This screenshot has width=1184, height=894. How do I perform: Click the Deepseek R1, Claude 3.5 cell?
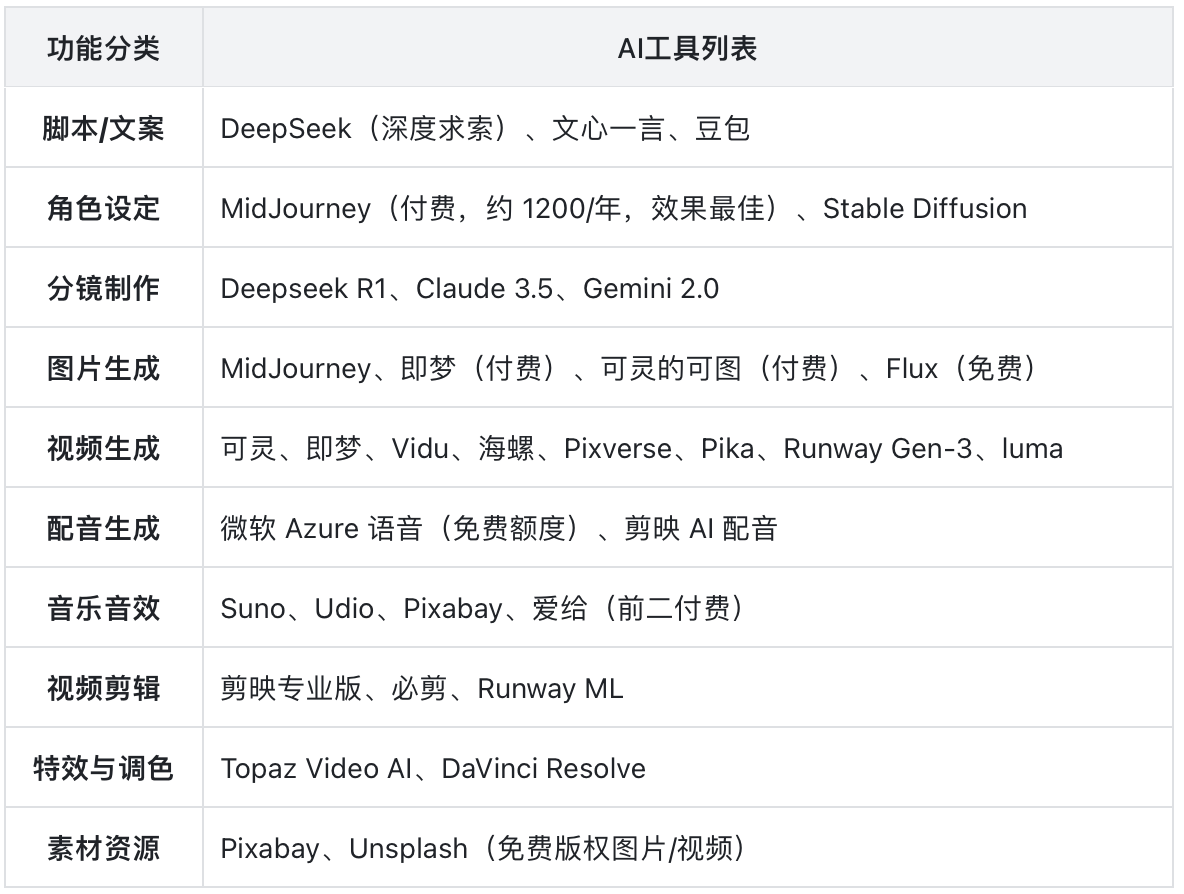[469, 289]
